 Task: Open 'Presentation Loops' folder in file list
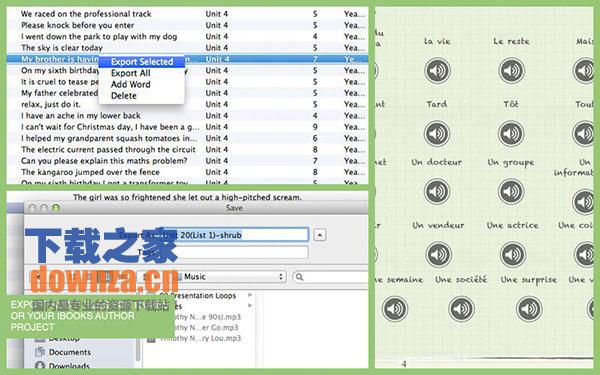[197, 295]
